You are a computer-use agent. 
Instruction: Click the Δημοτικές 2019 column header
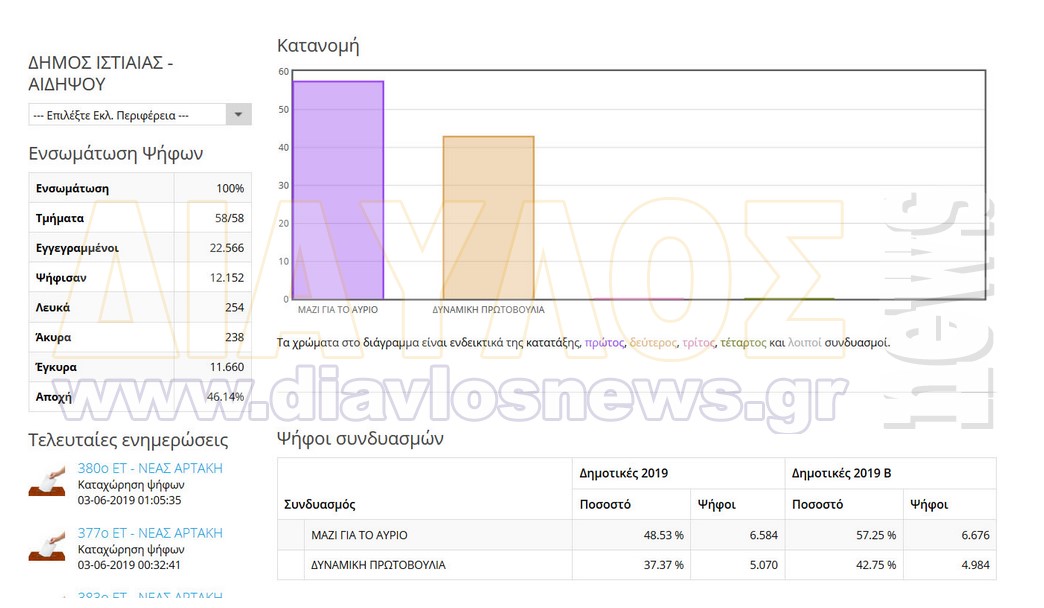[624, 473]
